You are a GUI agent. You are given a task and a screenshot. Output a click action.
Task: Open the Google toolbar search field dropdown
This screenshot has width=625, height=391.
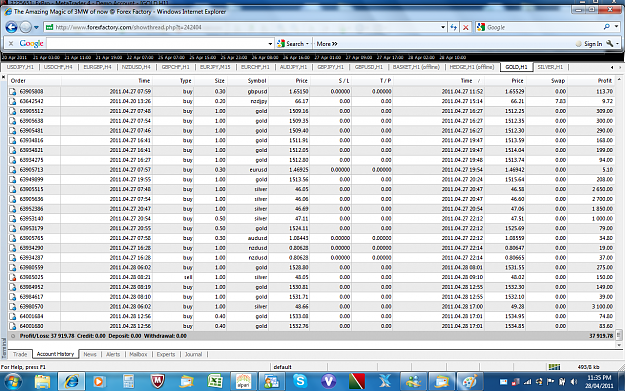(270, 44)
